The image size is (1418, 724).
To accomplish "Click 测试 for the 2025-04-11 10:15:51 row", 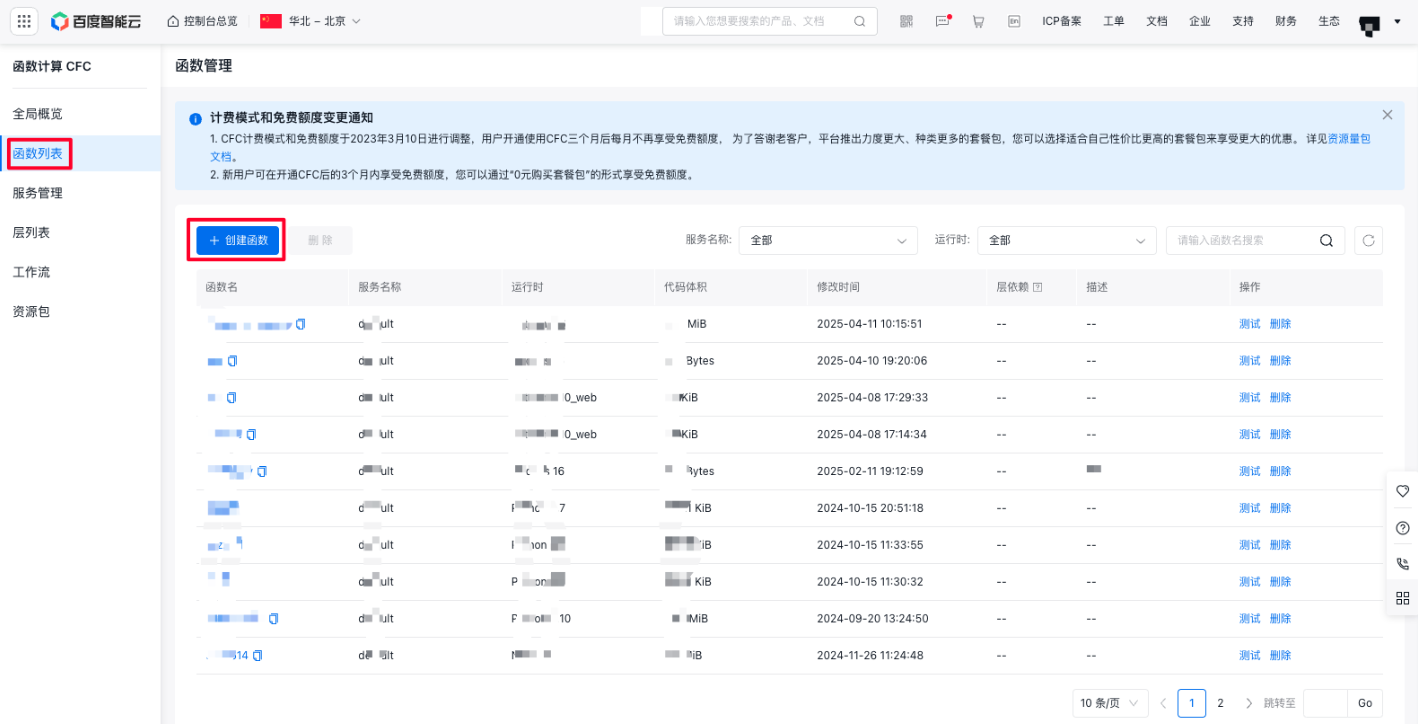I will point(1250,324).
